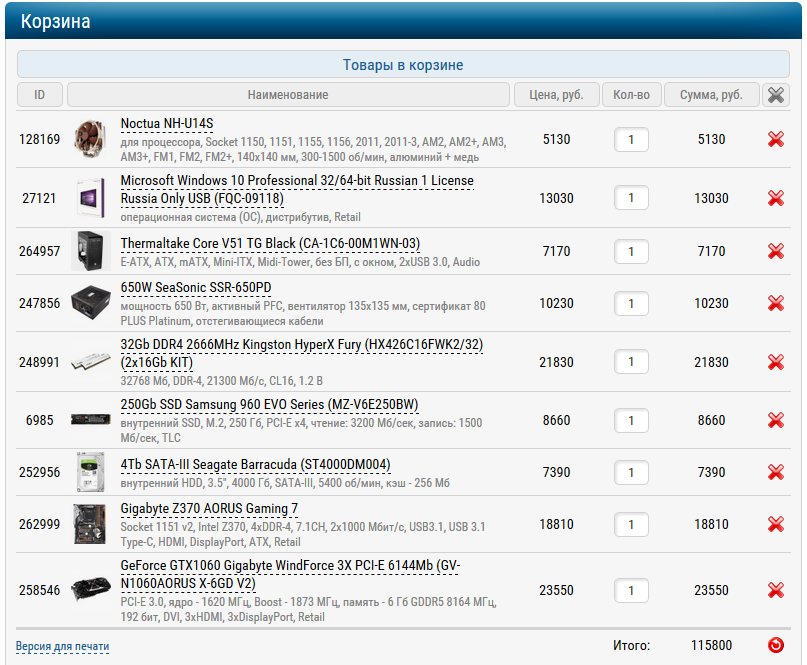Select product ID 252956
807x665 pixels.
click(40, 472)
